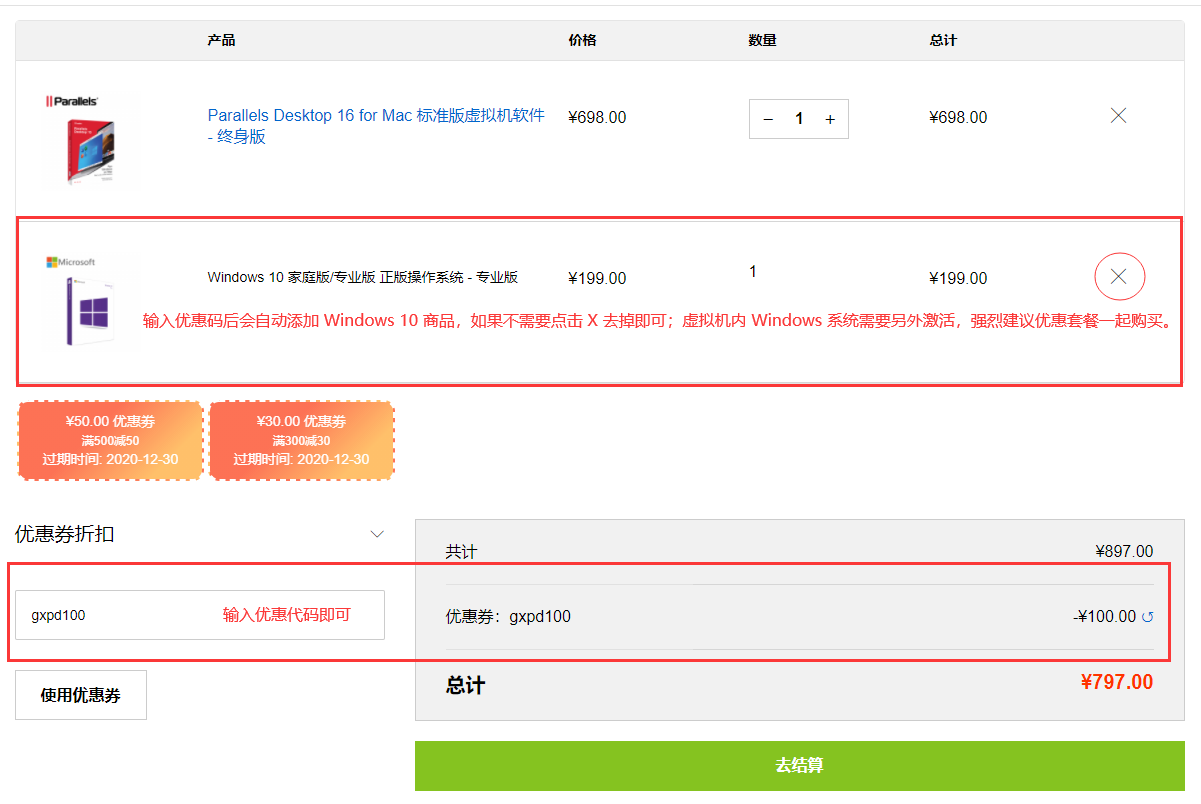Click the 总计 column header
The image size is (1201, 804).
point(942,41)
